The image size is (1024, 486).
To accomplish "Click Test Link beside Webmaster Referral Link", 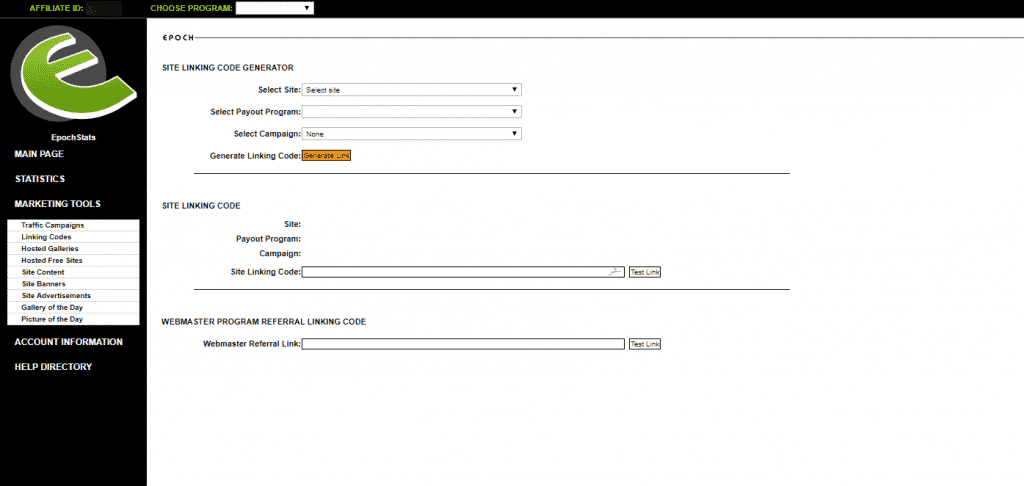I will 644,344.
